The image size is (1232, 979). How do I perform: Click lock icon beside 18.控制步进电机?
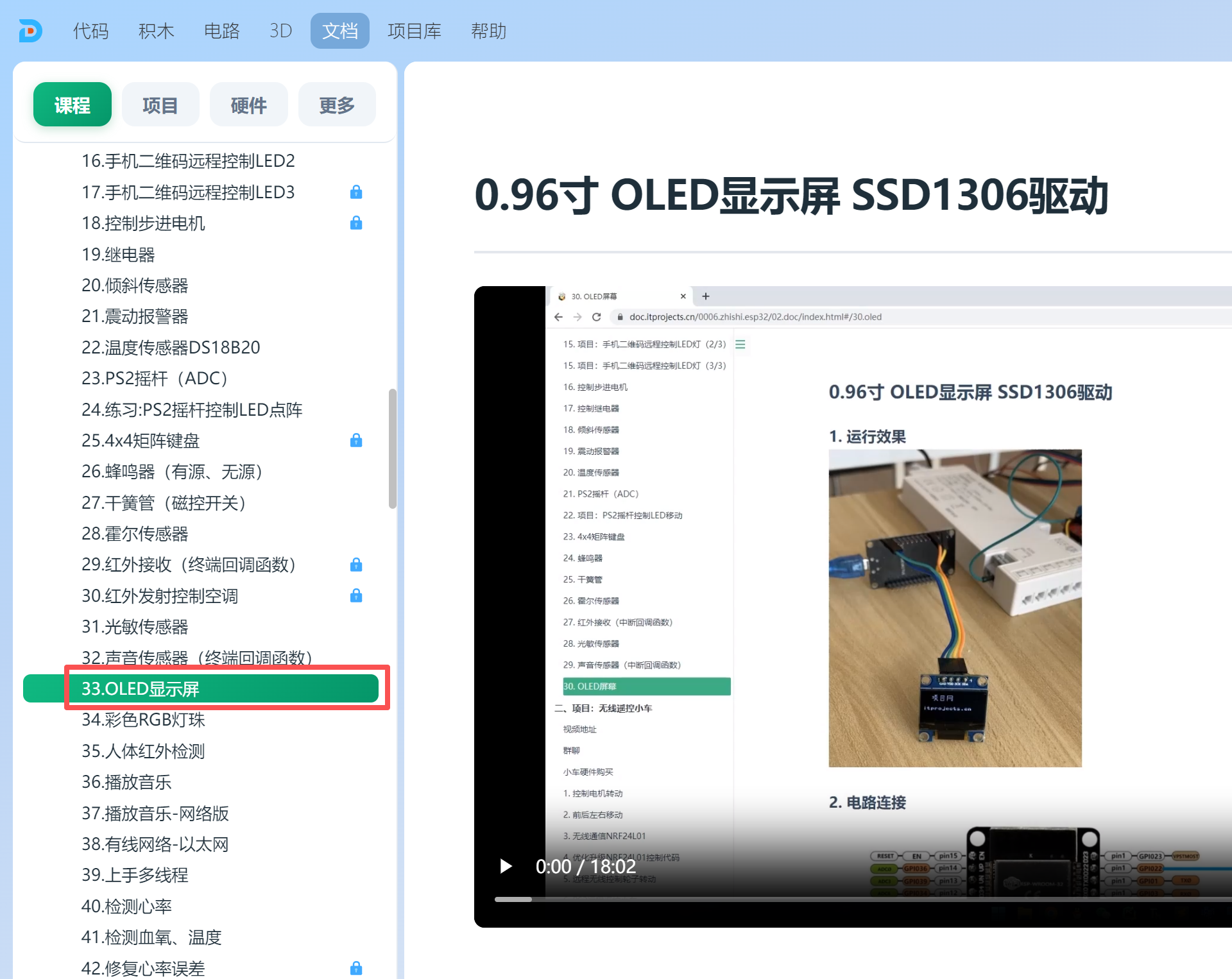pos(356,223)
